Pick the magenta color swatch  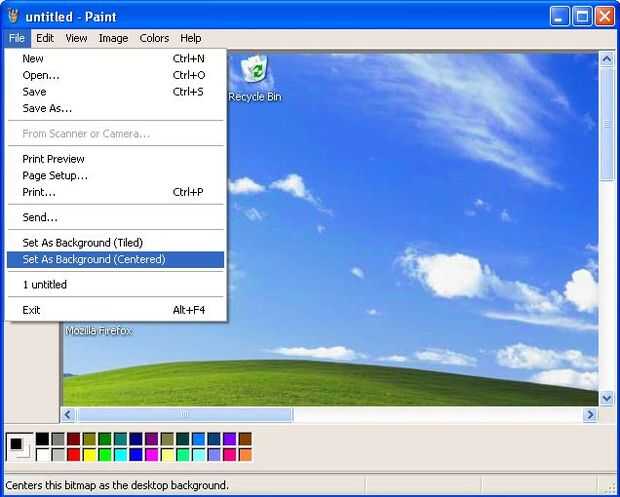pyautogui.click(x=151, y=455)
